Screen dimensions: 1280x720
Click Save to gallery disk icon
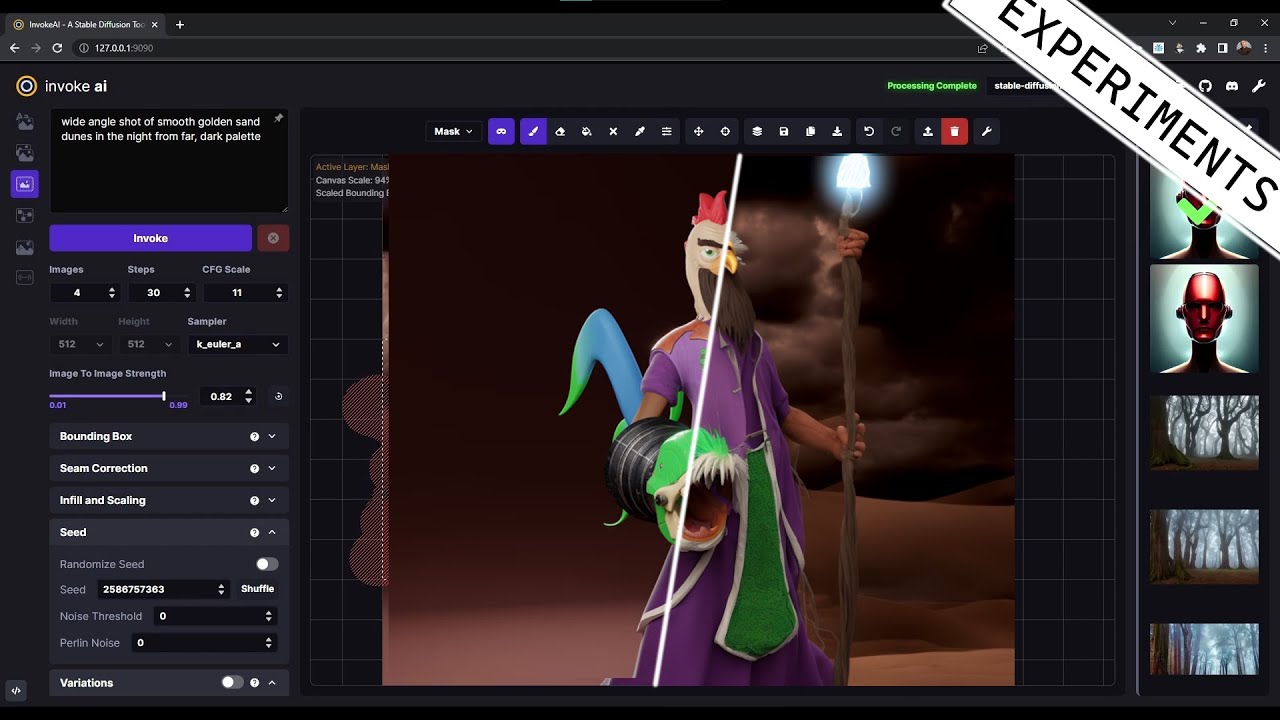[784, 131]
